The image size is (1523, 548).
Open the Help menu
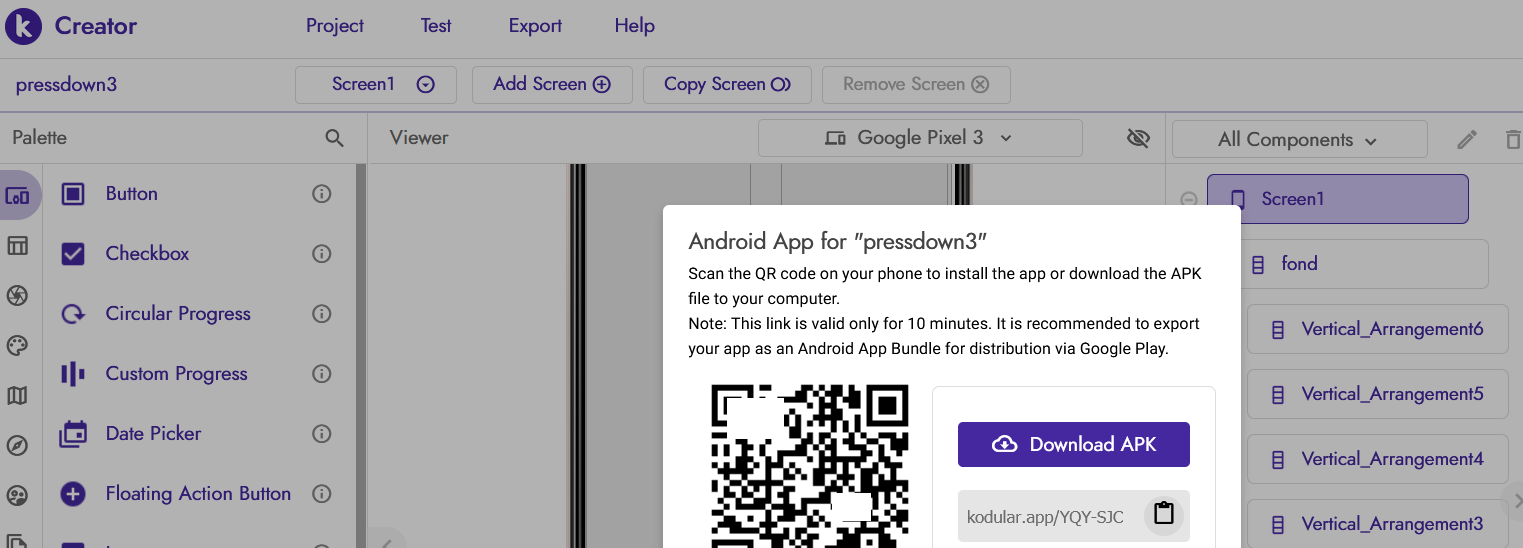pos(635,26)
